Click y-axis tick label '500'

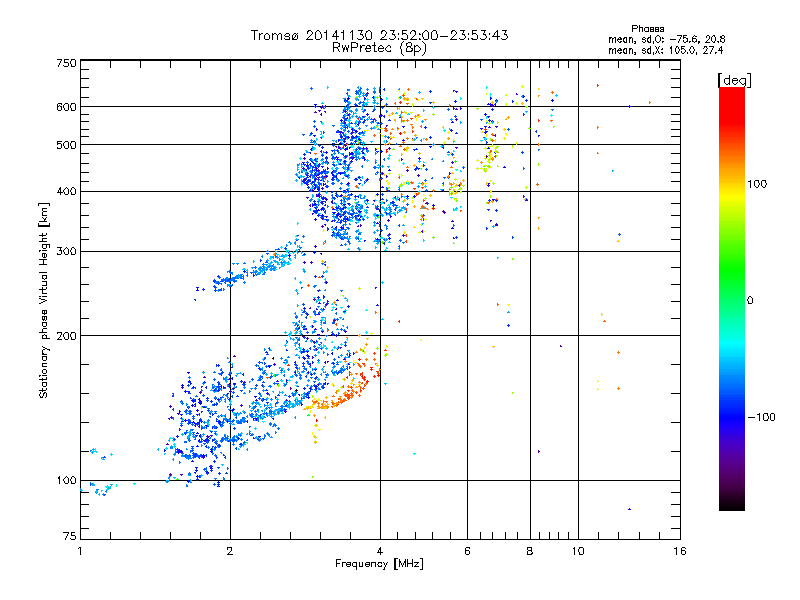click(x=66, y=145)
